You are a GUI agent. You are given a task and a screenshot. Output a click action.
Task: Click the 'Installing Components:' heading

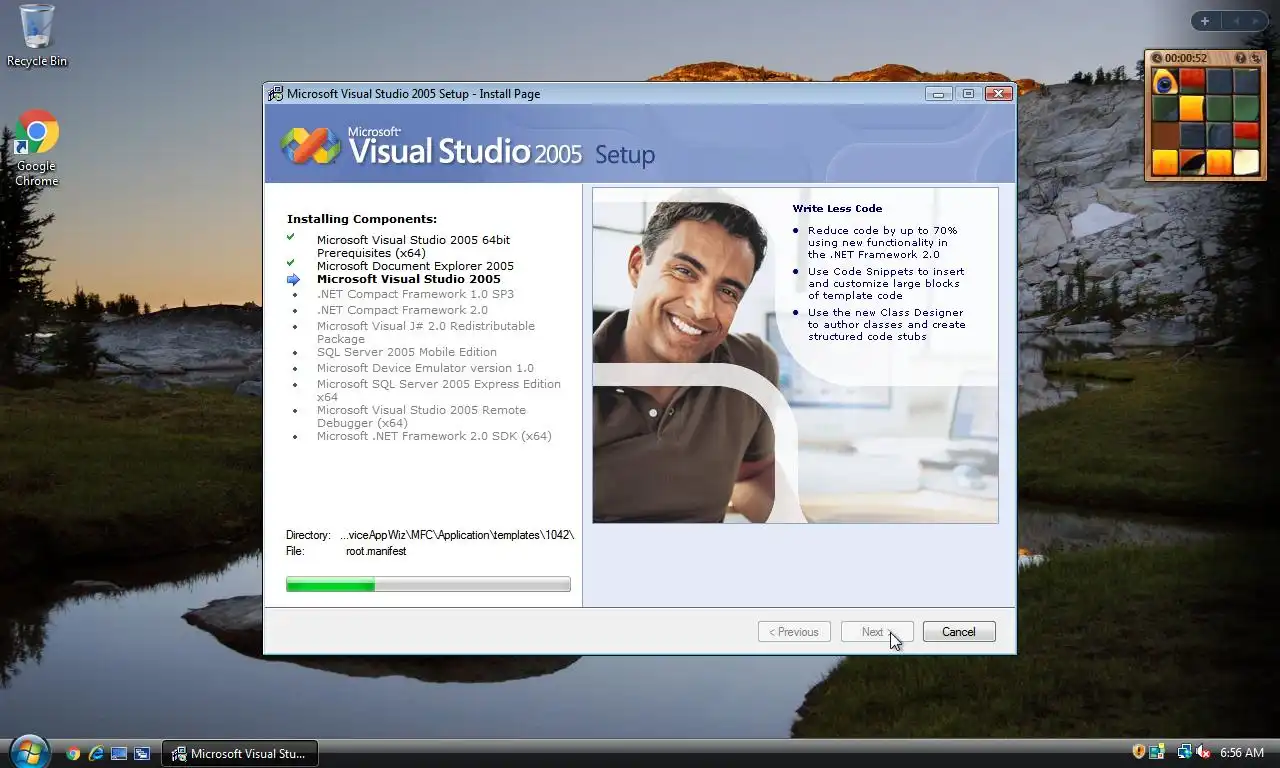(362, 219)
